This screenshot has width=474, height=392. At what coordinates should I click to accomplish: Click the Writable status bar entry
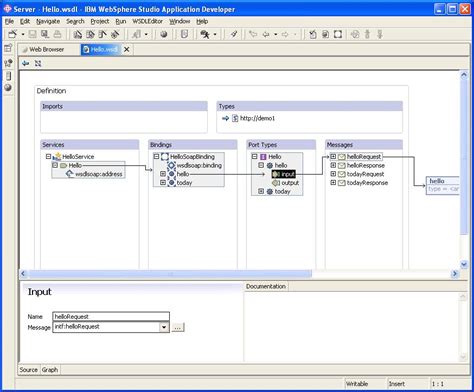[357, 384]
